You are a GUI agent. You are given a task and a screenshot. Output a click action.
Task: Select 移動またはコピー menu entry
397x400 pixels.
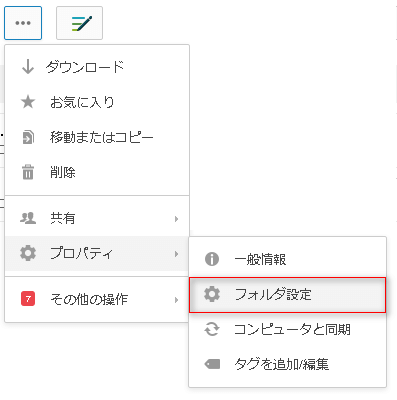click(x=97, y=137)
